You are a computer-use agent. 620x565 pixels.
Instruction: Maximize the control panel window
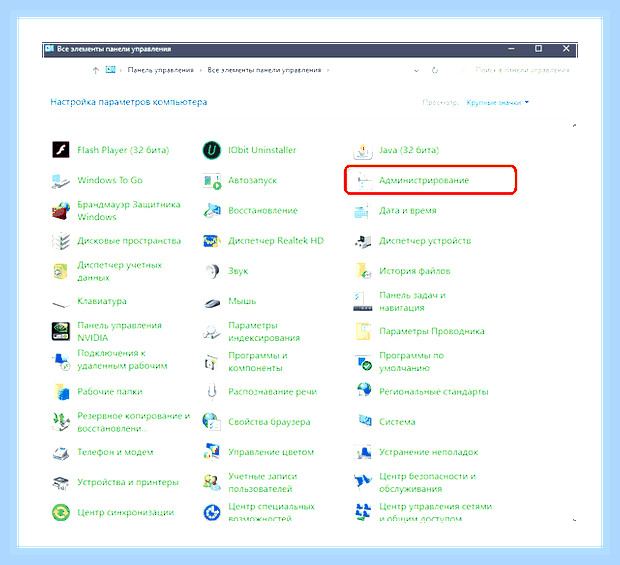pos(538,49)
